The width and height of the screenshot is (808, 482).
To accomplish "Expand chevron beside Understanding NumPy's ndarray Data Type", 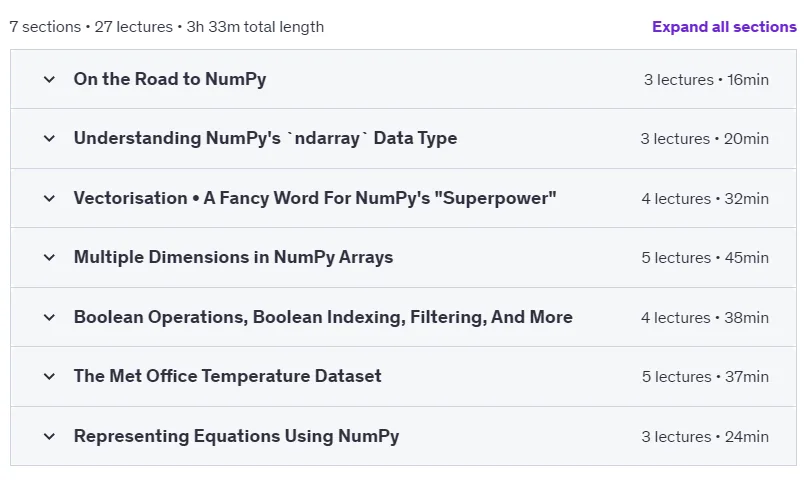I will click(x=49, y=139).
